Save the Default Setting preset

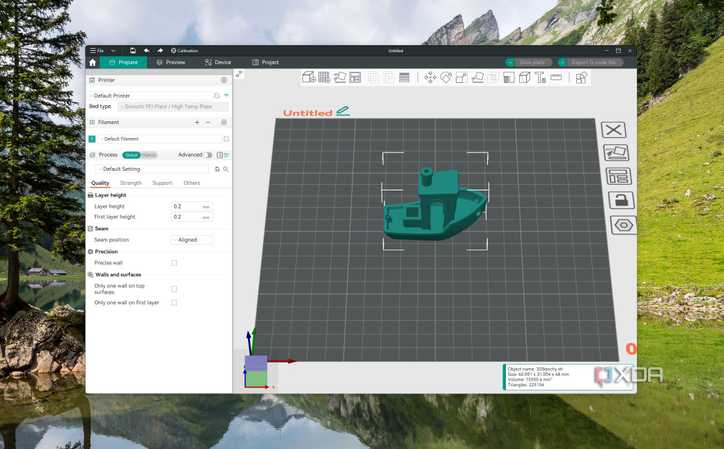coord(217,169)
